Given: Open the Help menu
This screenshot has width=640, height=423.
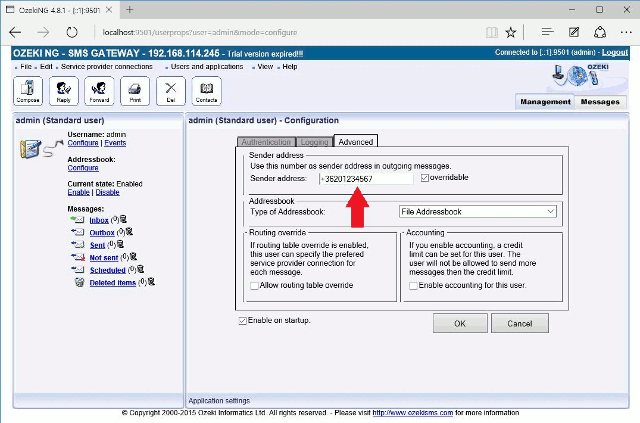Looking at the screenshot, I should pos(290,67).
